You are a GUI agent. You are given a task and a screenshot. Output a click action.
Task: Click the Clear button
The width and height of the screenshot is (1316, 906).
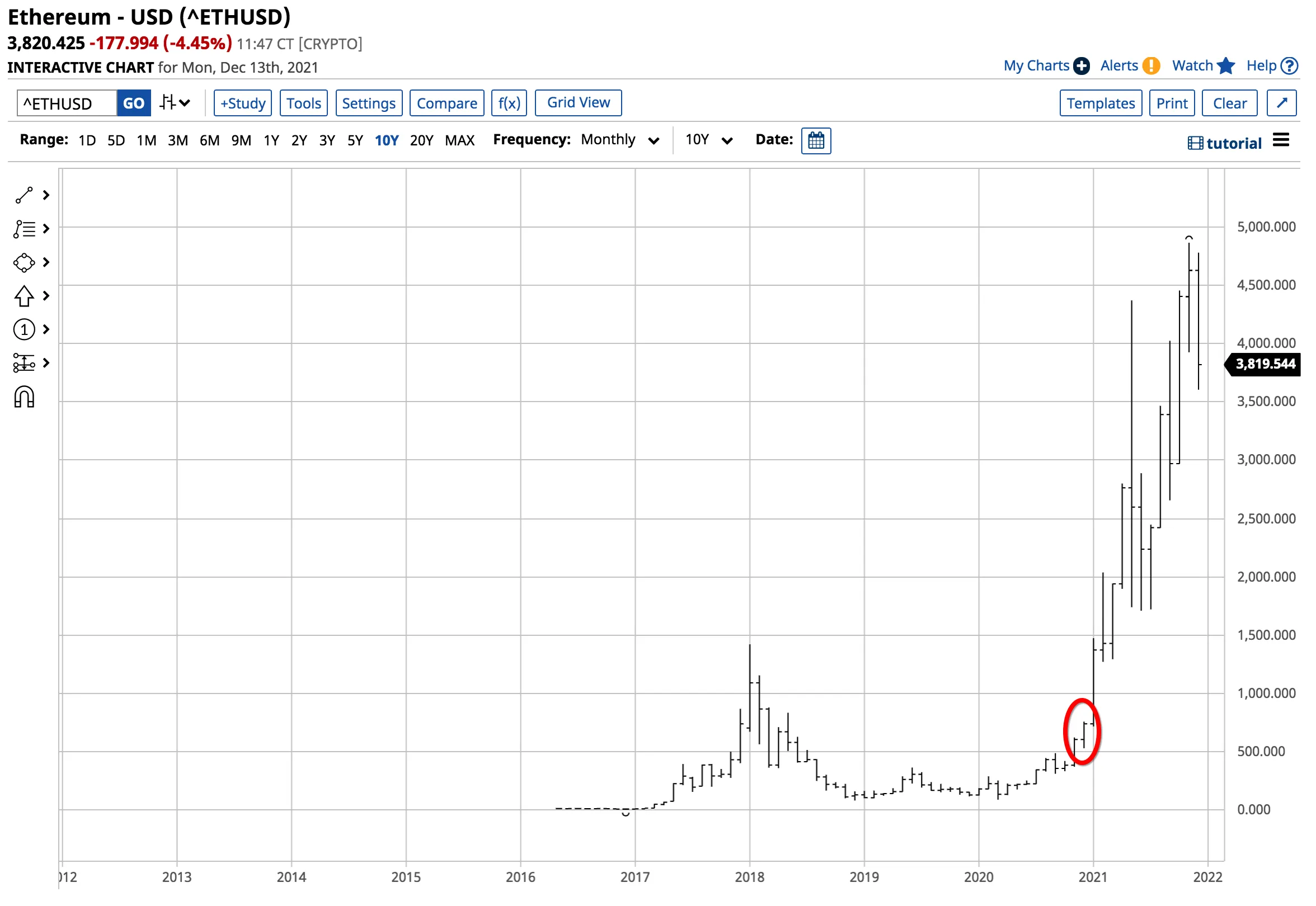coord(1230,103)
